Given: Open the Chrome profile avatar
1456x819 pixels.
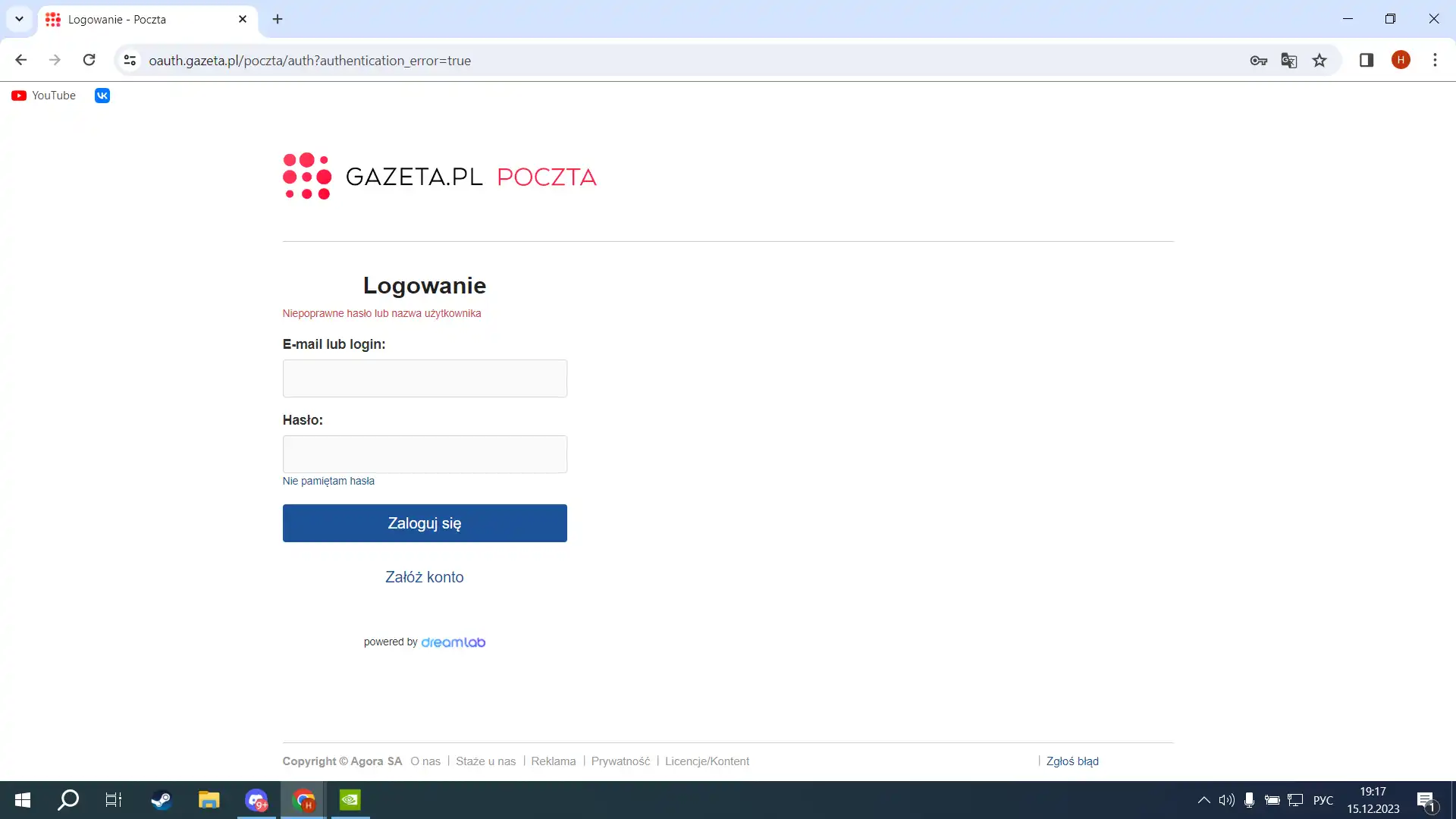Looking at the screenshot, I should pos(1401,60).
